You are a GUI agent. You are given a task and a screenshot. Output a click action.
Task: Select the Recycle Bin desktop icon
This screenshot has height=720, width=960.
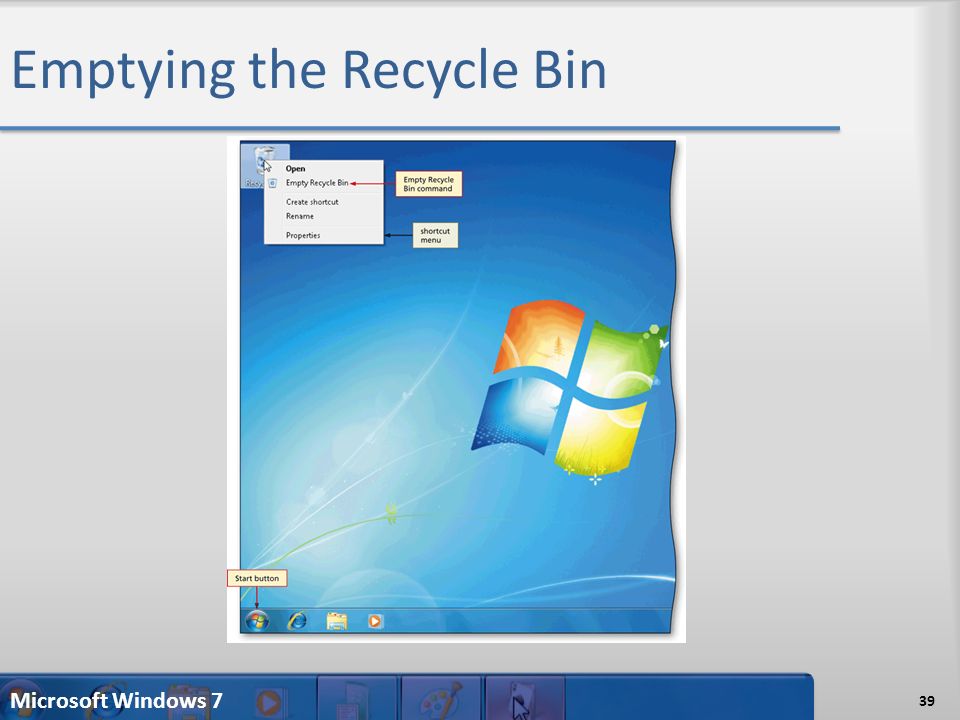263,166
